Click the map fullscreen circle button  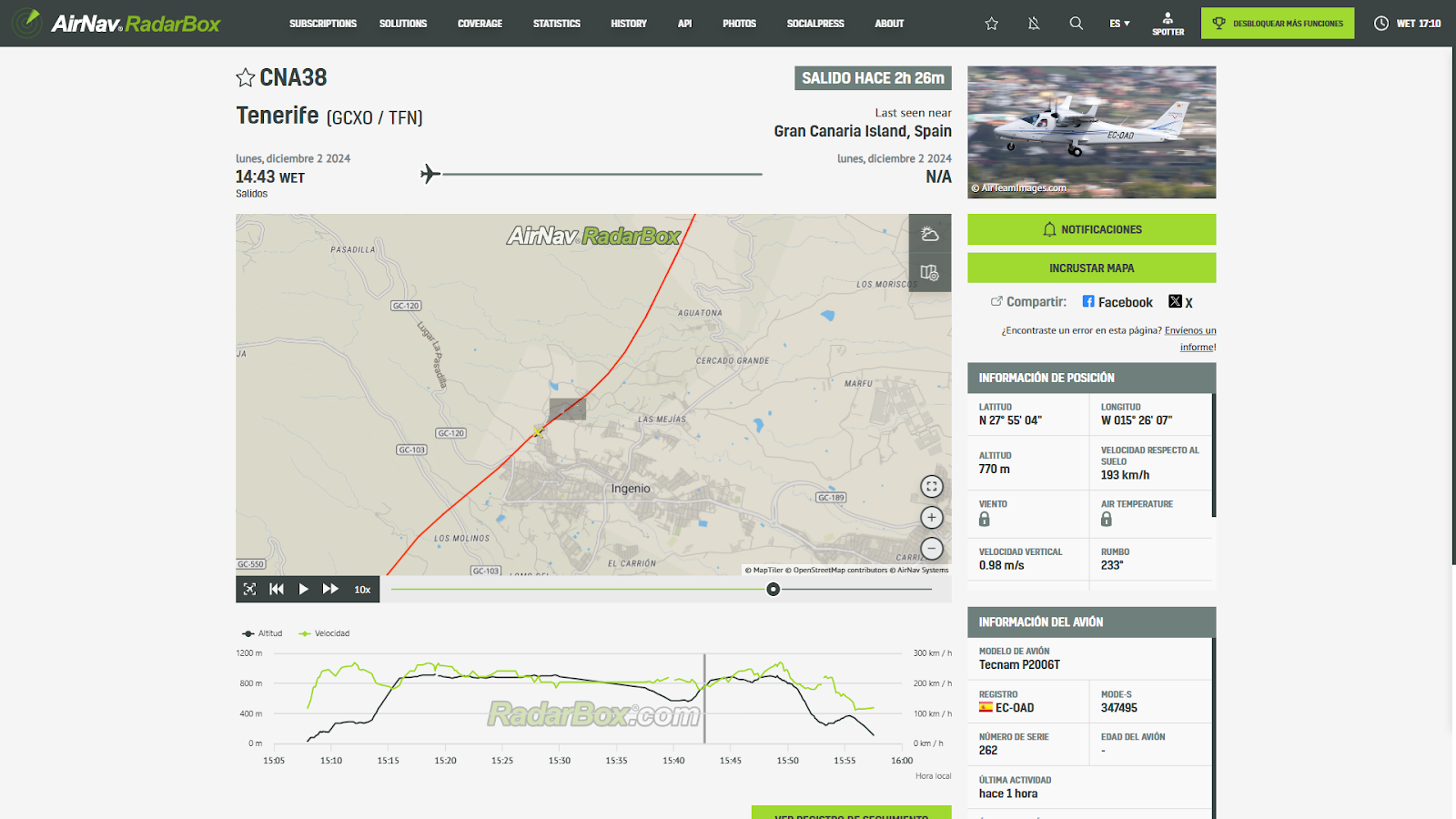coord(932,487)
